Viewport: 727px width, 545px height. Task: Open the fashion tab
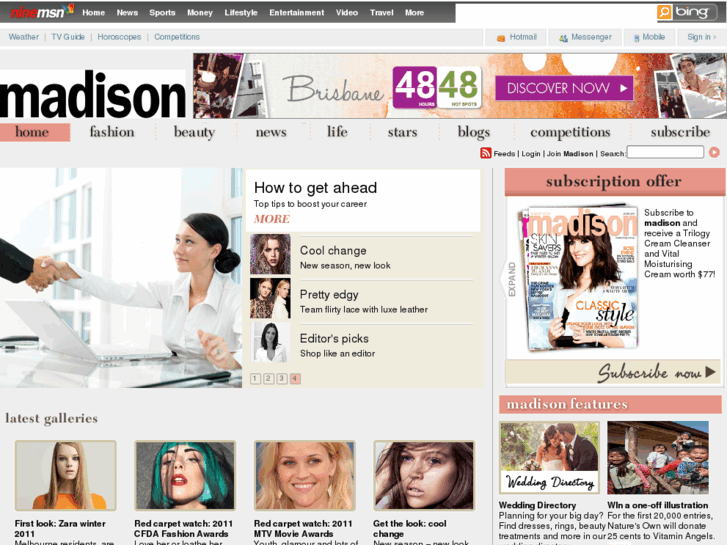pyautogui.click(x=112, y=132)
